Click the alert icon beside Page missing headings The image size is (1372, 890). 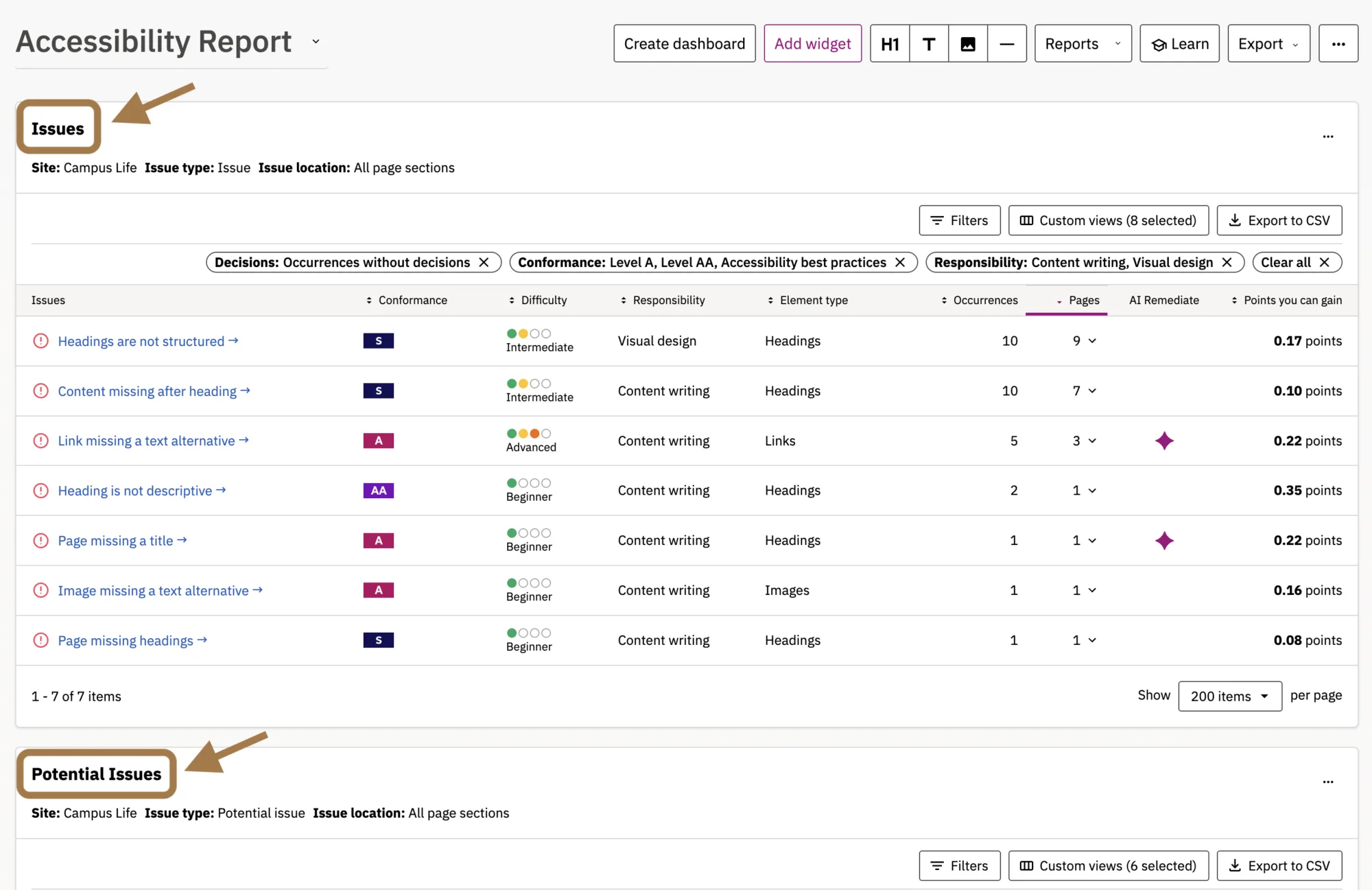[x=41, y=640]
